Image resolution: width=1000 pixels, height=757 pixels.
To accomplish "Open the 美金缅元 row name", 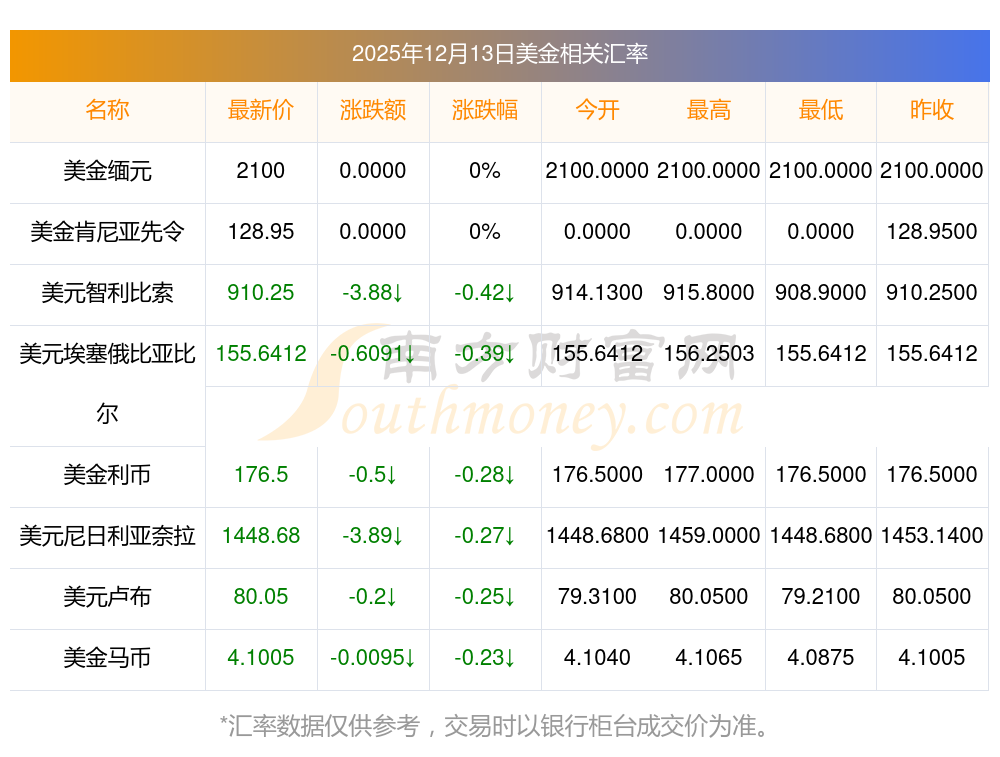I will pos(107,171).
